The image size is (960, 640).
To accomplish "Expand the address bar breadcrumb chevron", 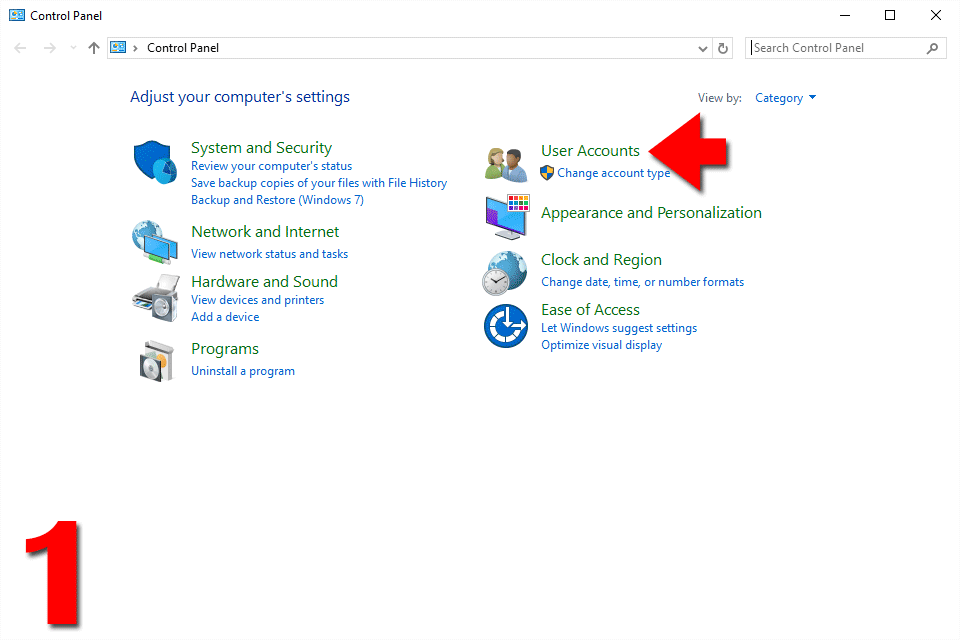I will coord(135,48).
